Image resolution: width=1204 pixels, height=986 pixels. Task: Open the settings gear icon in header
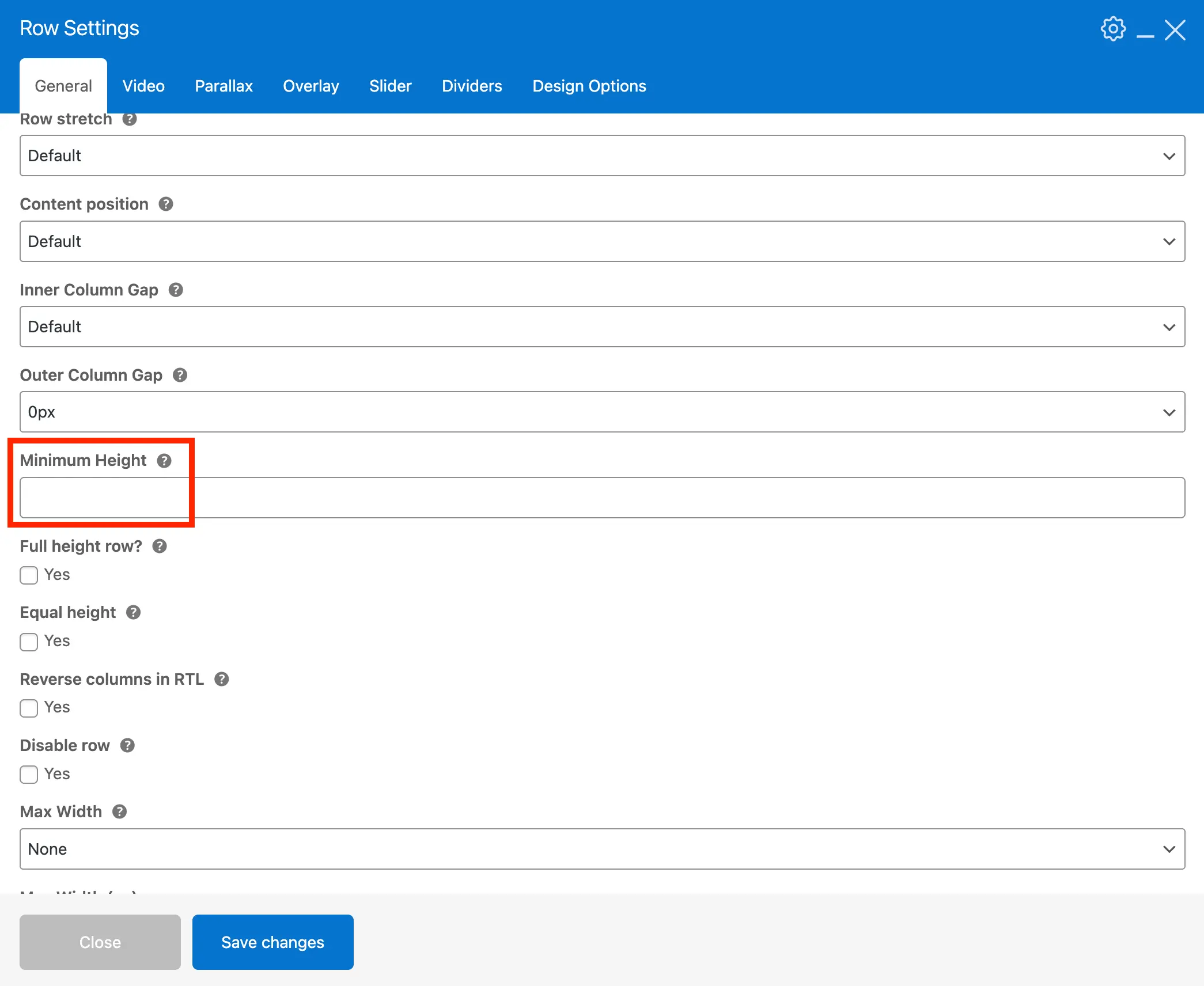(x=1112, y=29)
